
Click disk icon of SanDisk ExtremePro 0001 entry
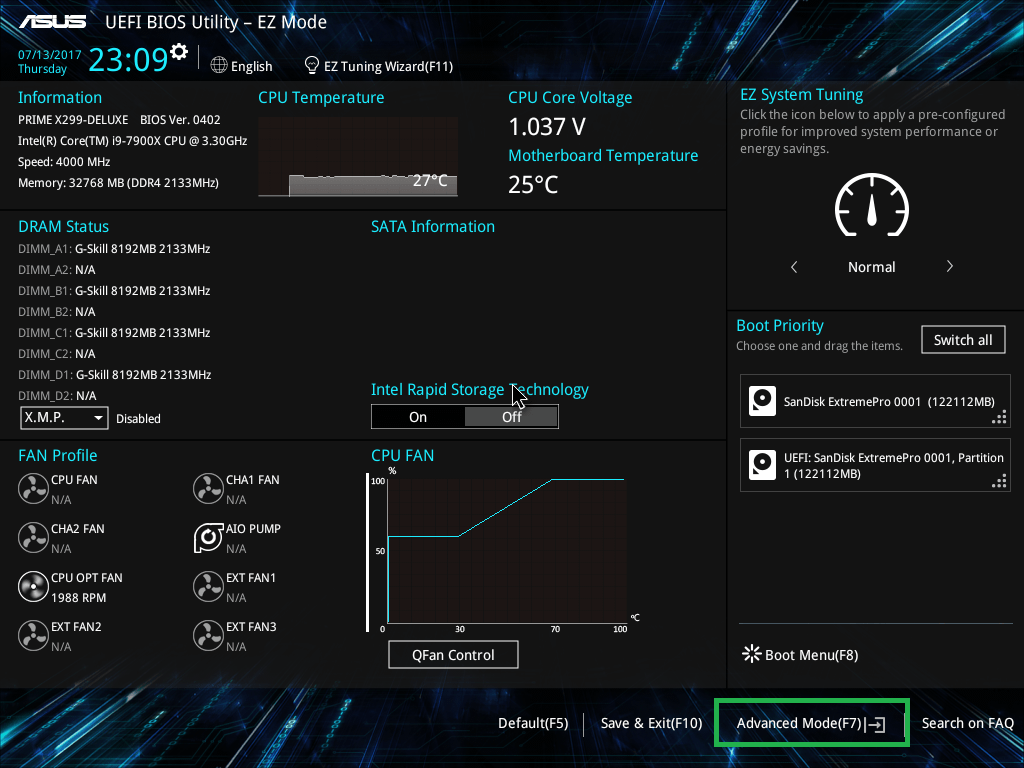(762, 401)
